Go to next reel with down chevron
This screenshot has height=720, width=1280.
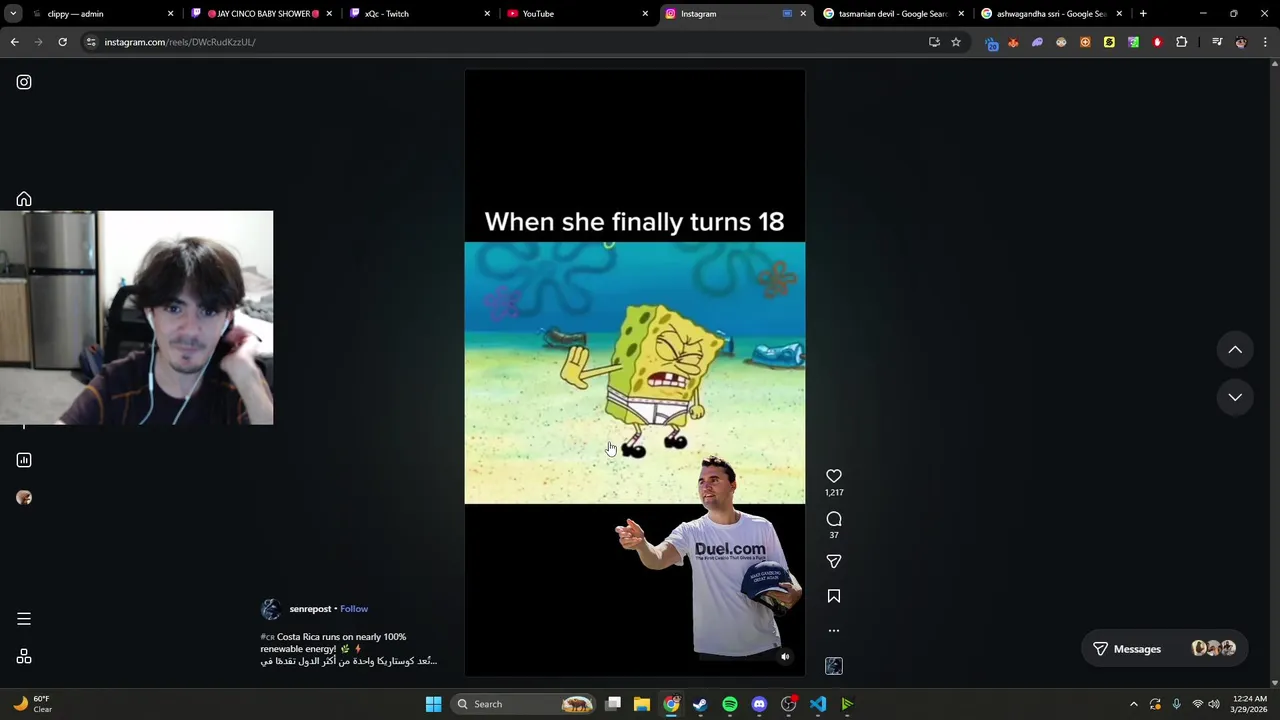pos(1235,397)
